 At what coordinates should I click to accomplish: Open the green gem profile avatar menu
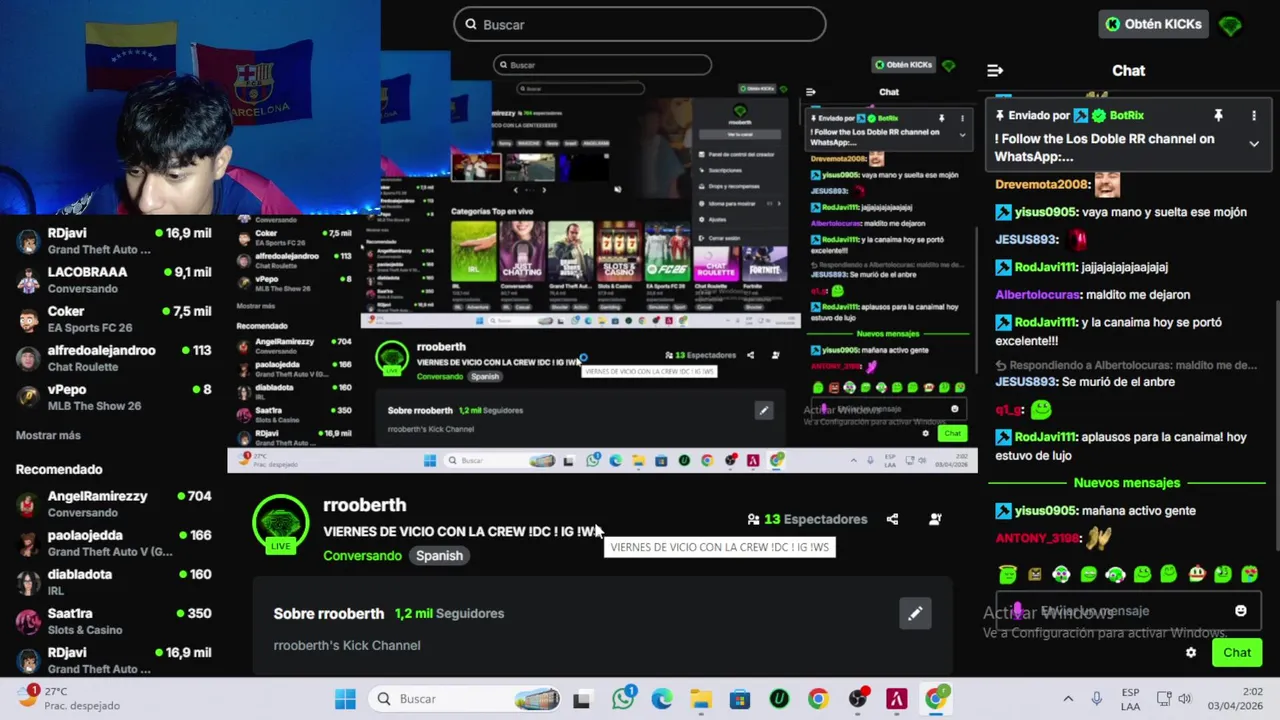point(1230,25)
